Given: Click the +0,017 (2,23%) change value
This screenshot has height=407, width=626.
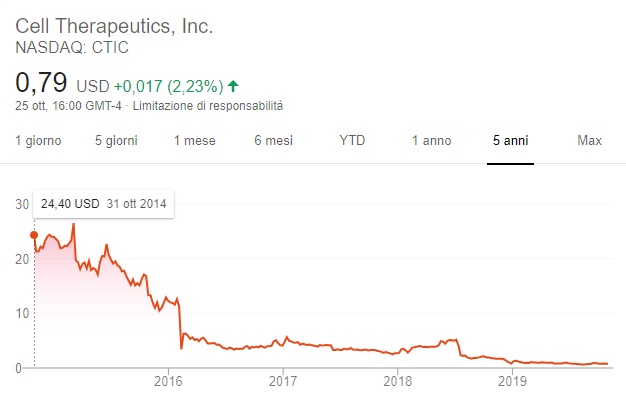Looking at the screenshot, I should tap(168, 86).
